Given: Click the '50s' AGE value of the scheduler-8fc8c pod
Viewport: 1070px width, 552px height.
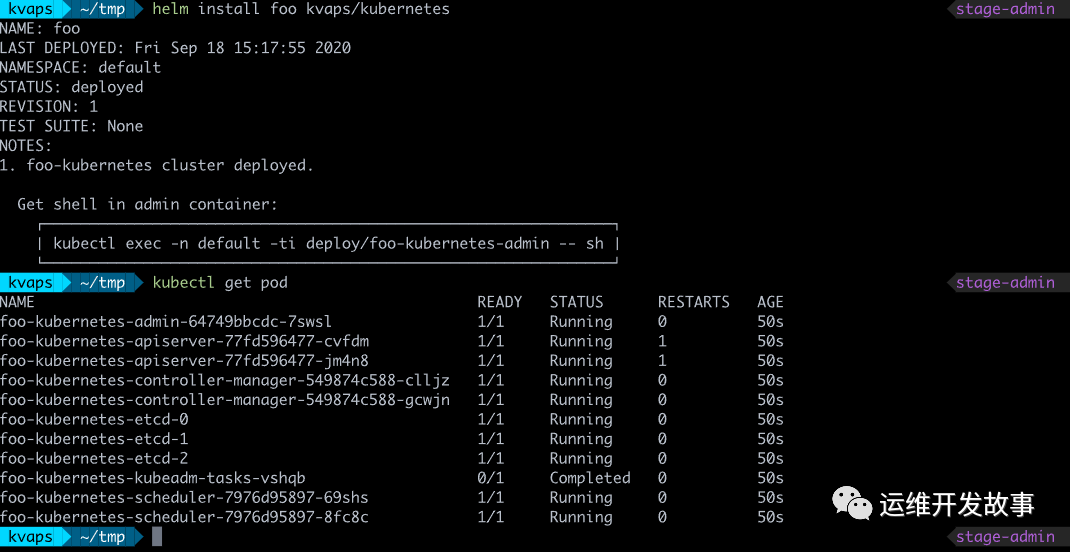Looking at the screenshot, I should 770,517.
